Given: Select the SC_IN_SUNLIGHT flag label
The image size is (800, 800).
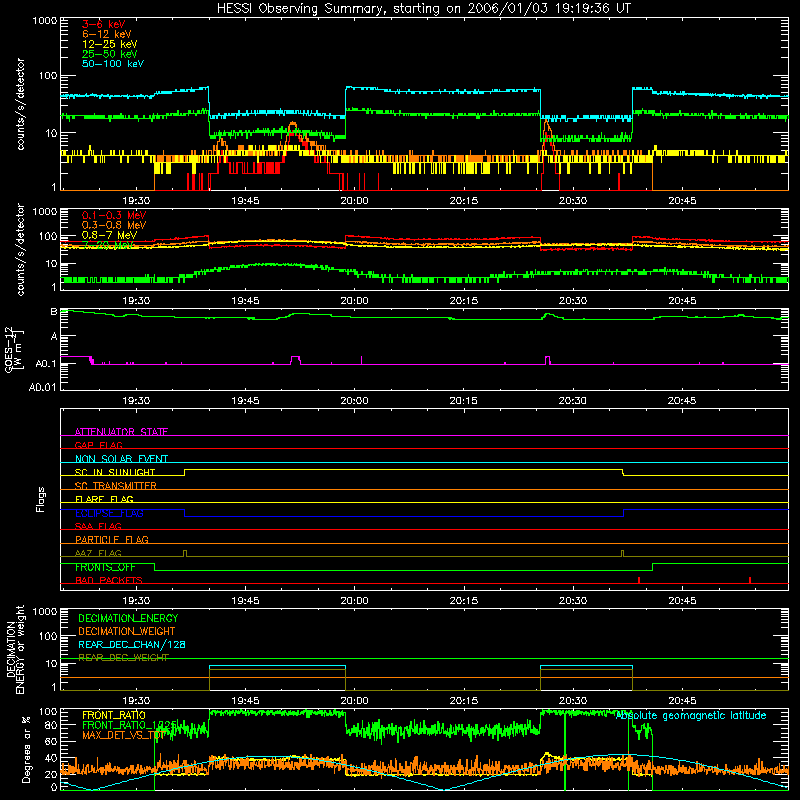Looking at the screenshot, I should (115, 472).
